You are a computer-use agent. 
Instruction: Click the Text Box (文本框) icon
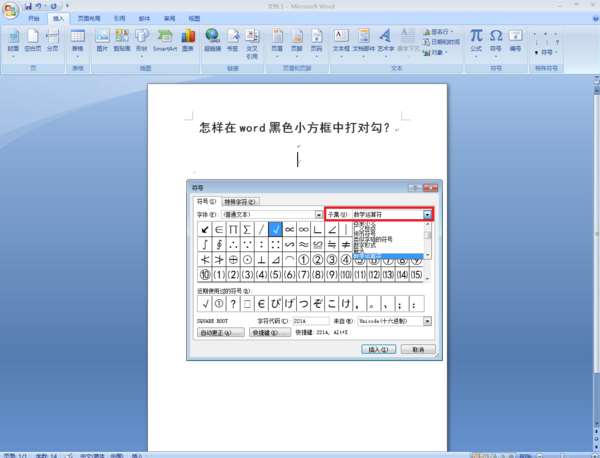[341, 43]
